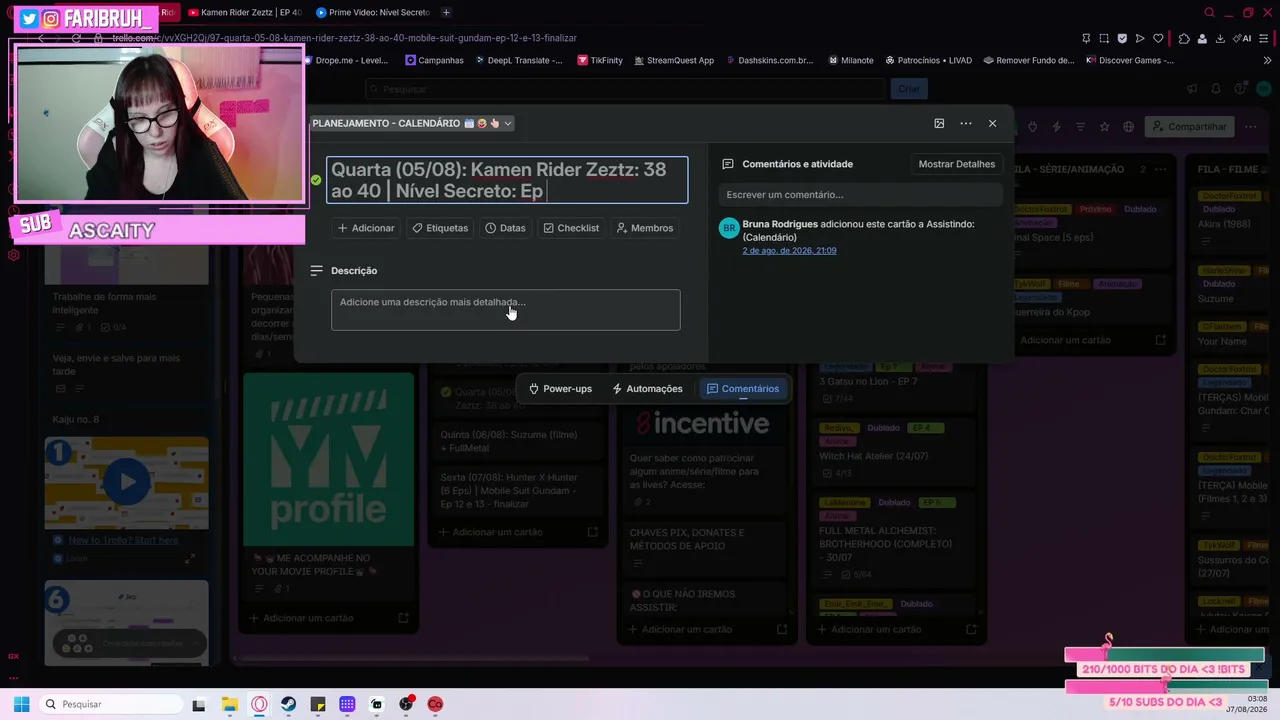Viewport: 1280px width, 720px height.
Task: Open the board menu three-dot icon
Action: tap(1249, 127)
